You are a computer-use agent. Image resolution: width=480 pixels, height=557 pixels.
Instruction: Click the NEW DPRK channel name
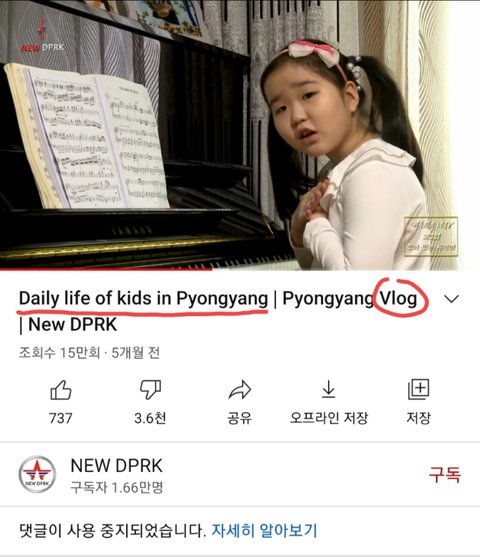click(117, 466)
